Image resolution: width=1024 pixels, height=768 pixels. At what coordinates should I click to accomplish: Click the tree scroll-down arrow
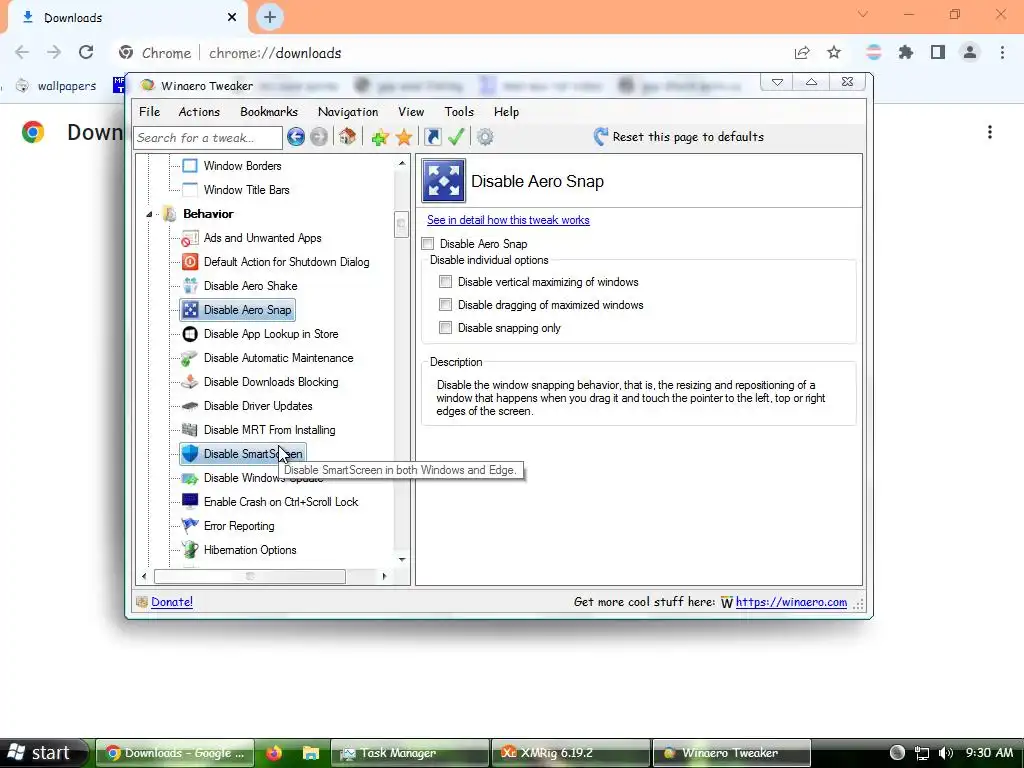coord(402,560)
